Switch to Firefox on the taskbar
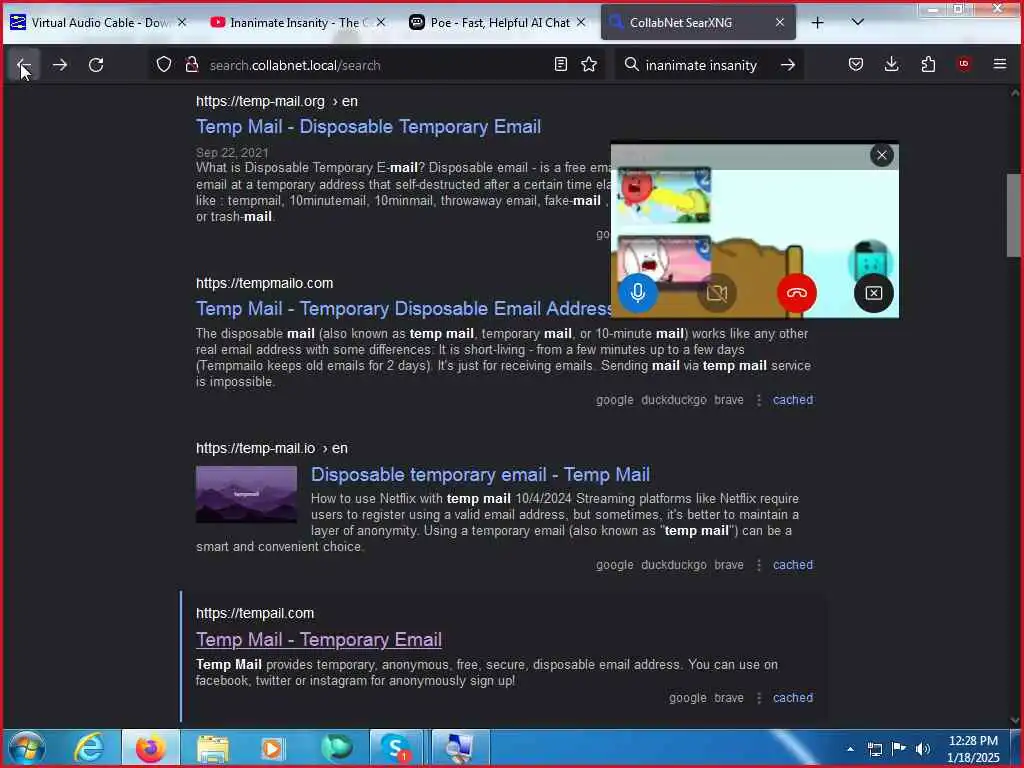 pos(150,748)
